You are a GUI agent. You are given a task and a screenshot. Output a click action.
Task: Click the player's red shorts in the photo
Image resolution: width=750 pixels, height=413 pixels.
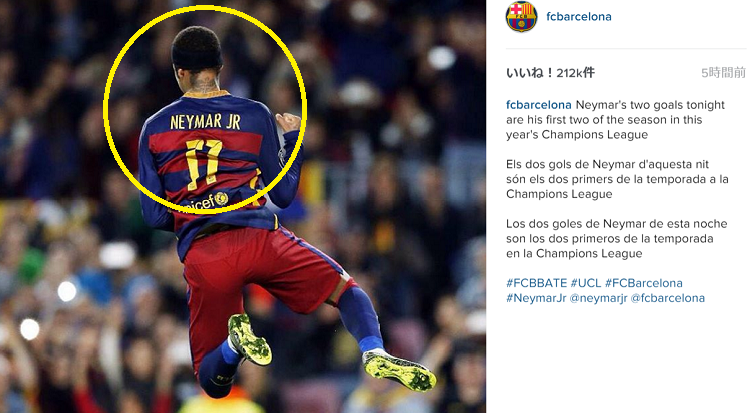tap(258, 278)
